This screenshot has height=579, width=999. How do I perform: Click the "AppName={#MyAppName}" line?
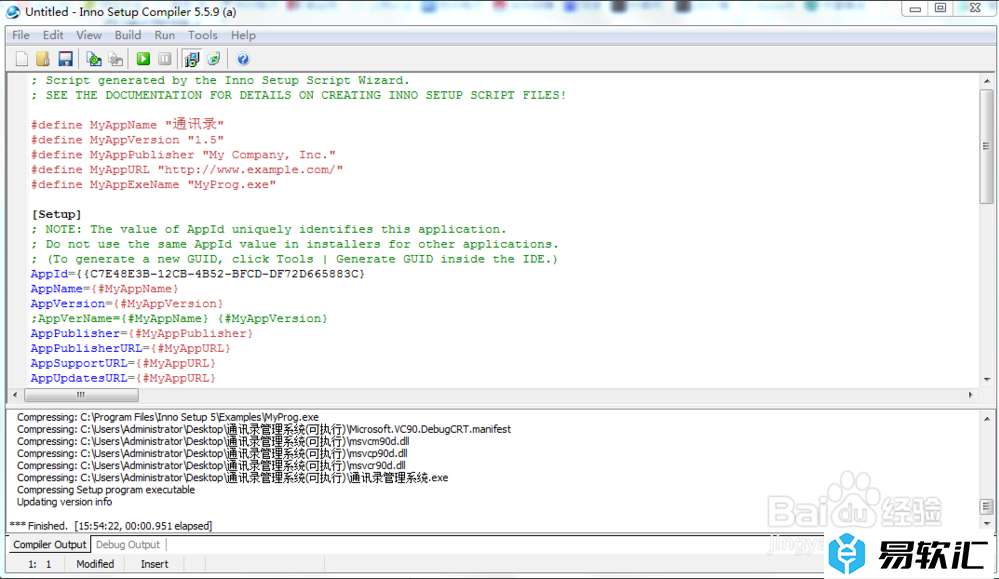[104, 289]
